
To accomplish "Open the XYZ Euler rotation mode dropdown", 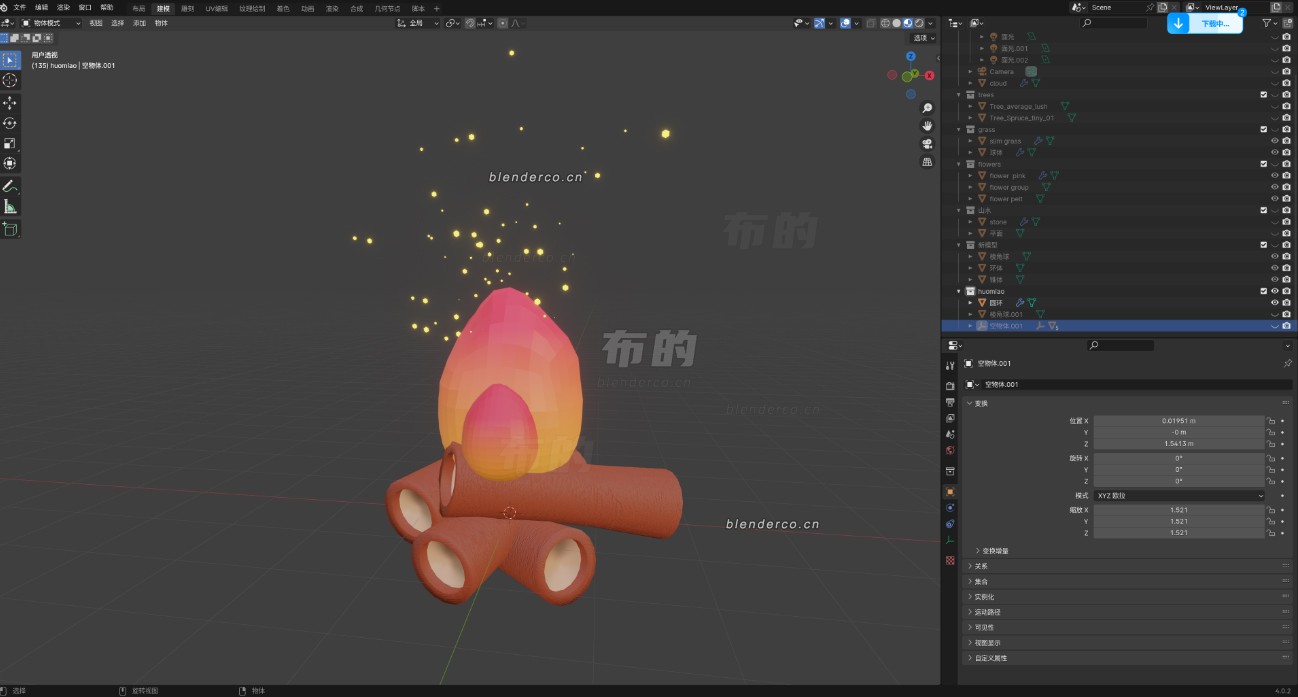I will tap(1179, 495).
